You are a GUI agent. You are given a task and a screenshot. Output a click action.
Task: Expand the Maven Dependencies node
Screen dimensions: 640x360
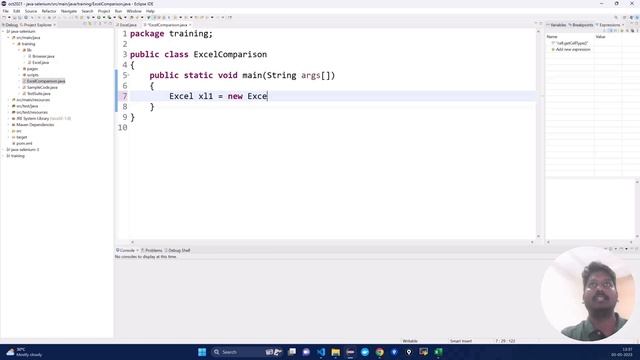(x=9, y=124)
